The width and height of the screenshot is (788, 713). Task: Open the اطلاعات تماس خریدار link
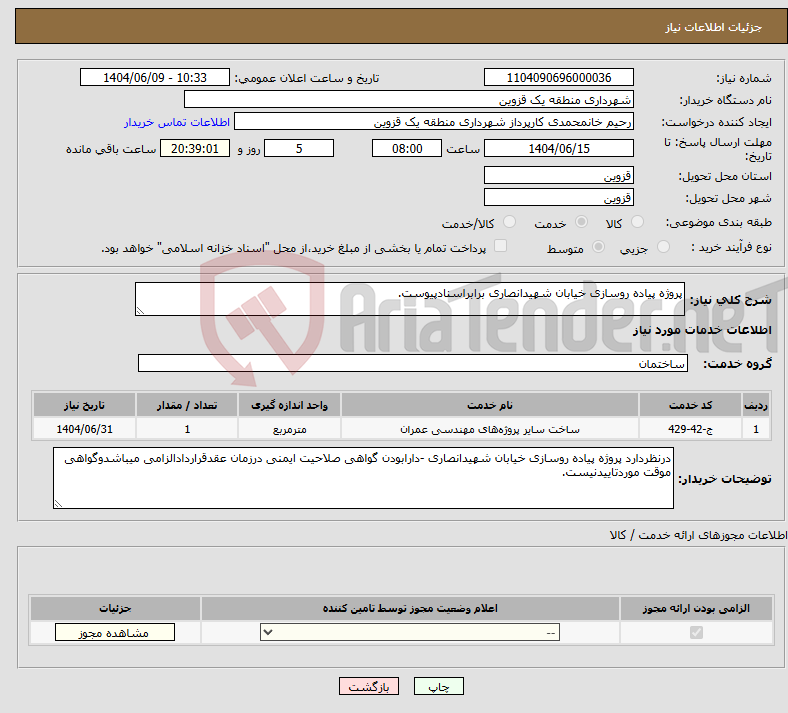[x=177, y=122]
